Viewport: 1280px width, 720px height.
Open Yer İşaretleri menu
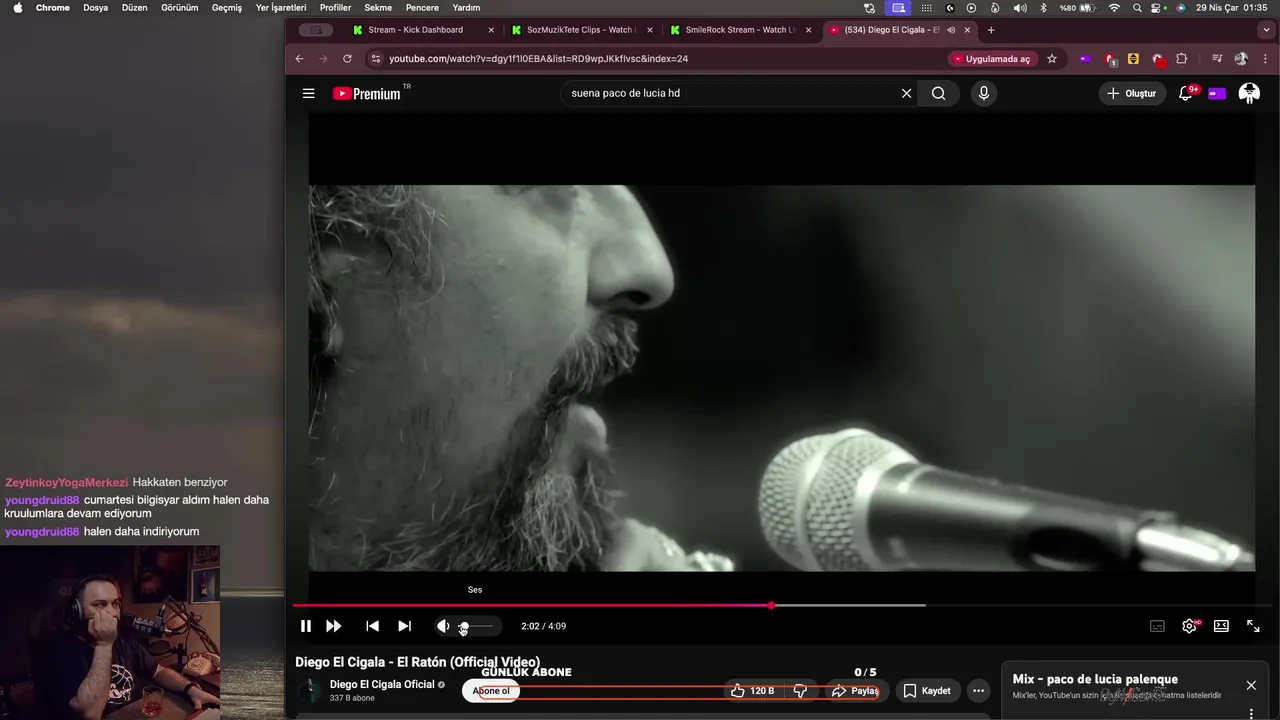[x=281, y=7]
